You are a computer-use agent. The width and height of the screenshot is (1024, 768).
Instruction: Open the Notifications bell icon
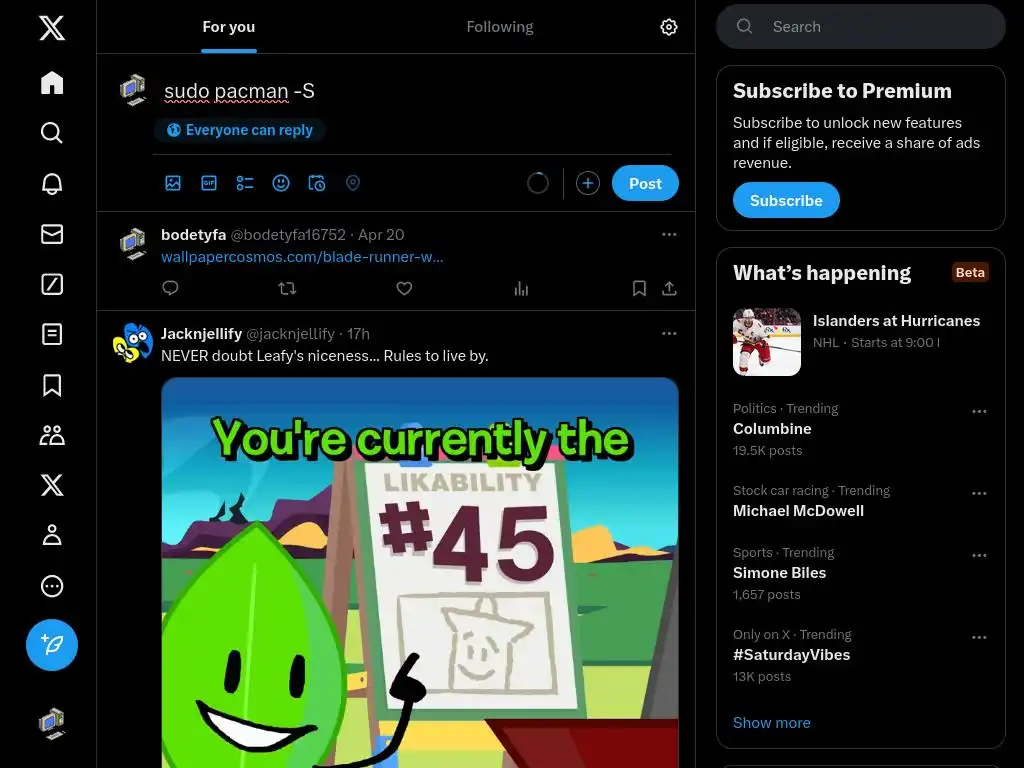(x=52, y=184)
